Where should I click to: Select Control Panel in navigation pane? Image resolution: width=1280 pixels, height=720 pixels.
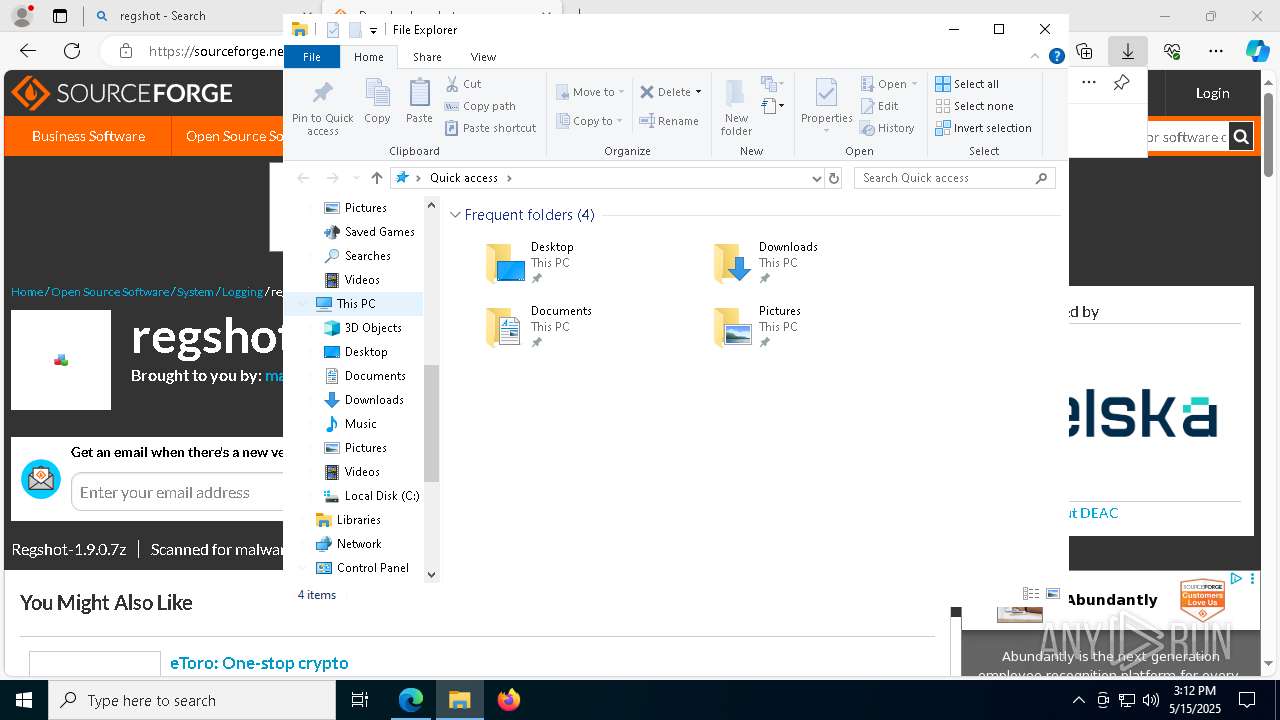pos(362,568)
